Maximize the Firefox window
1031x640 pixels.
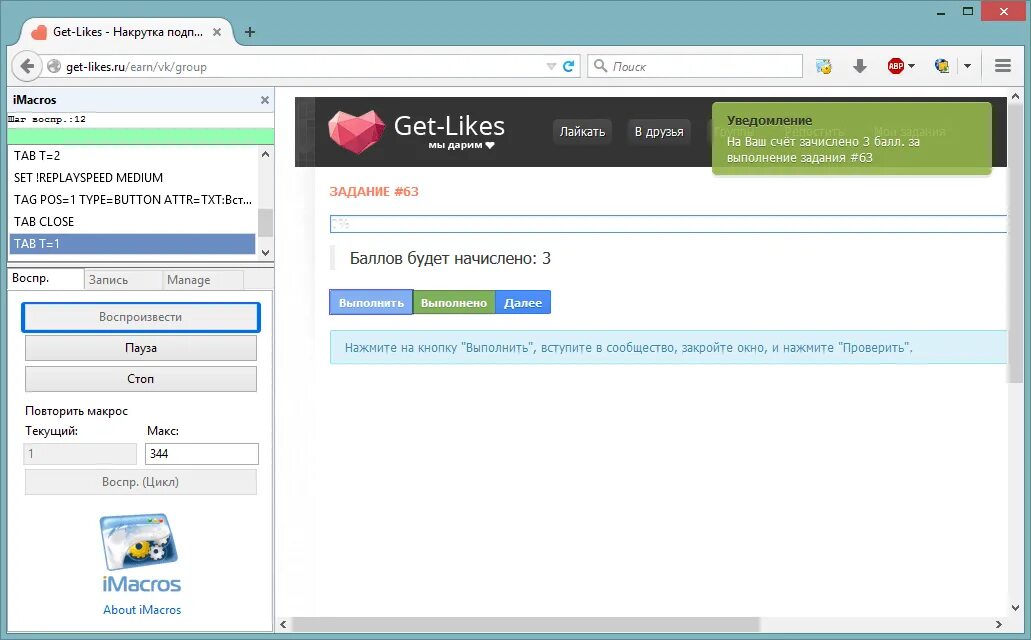pos(968,12)
